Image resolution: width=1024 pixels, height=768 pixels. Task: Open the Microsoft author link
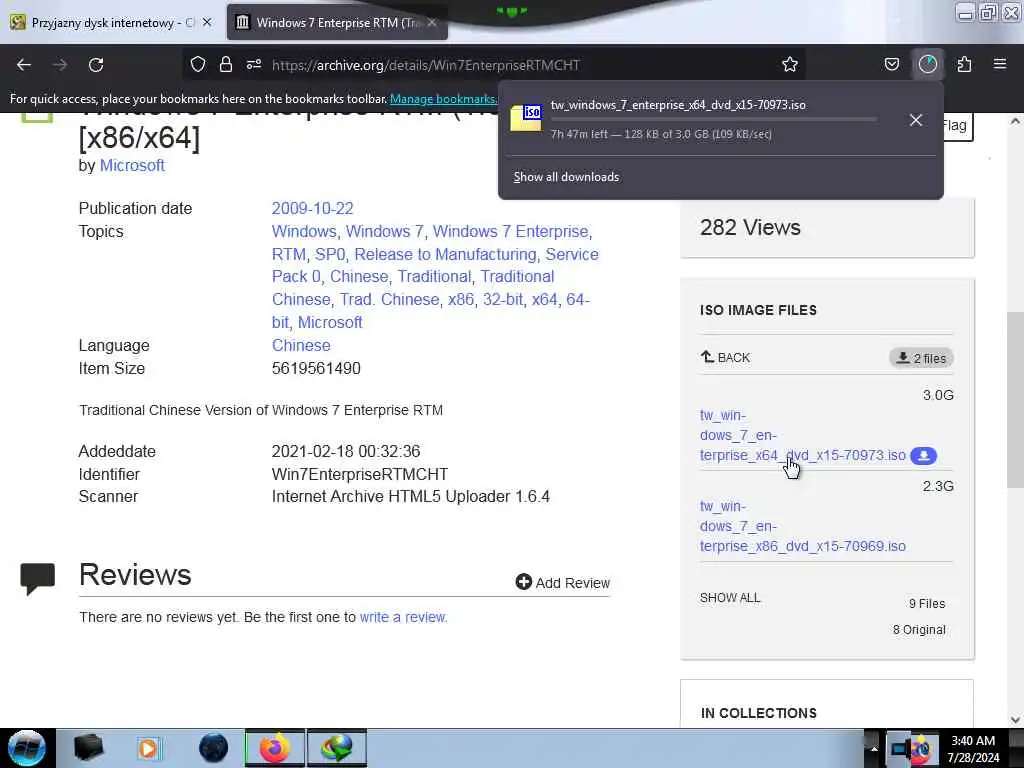coord(132,165)
